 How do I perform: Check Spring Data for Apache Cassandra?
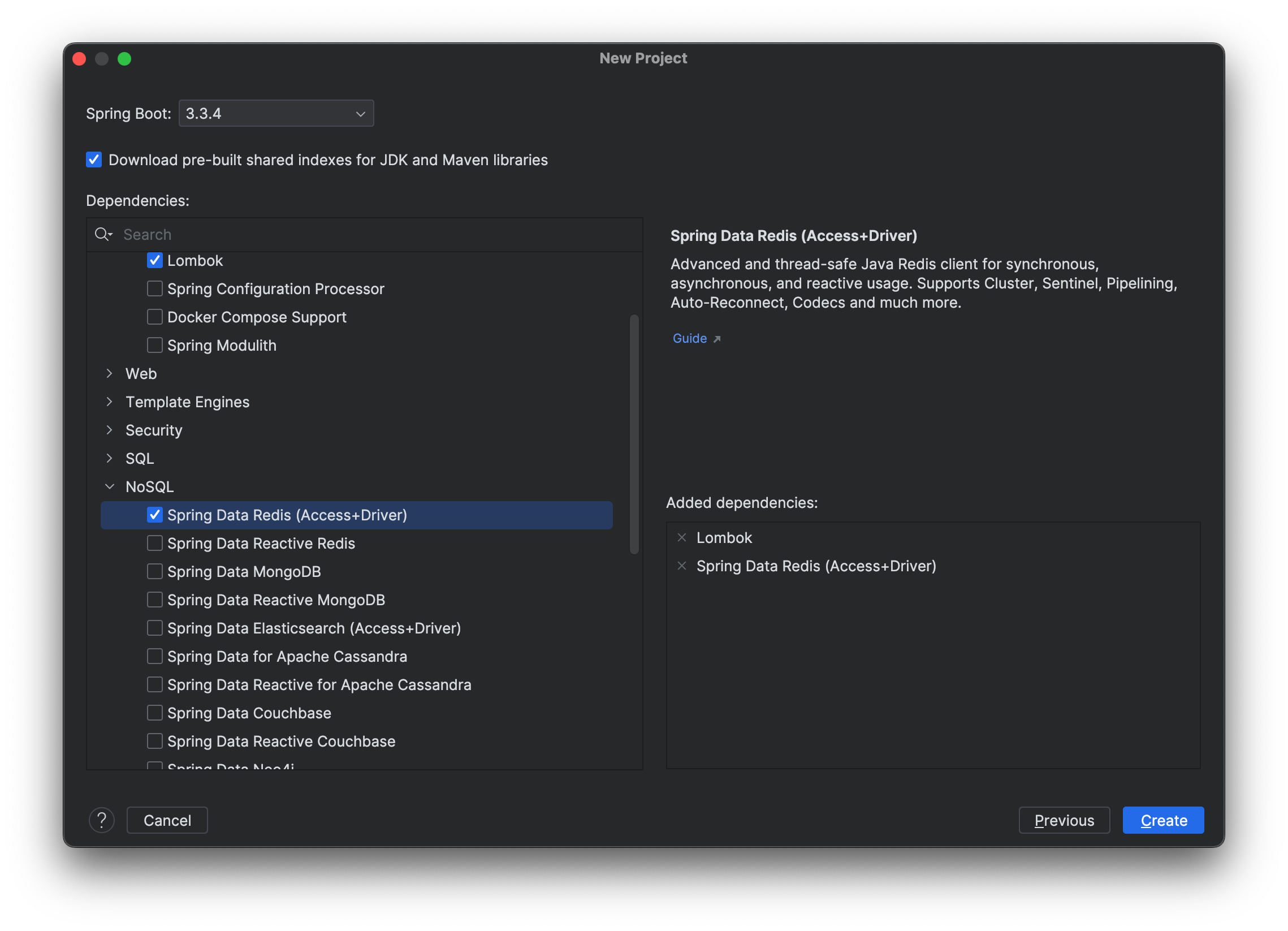click(154, 657)
